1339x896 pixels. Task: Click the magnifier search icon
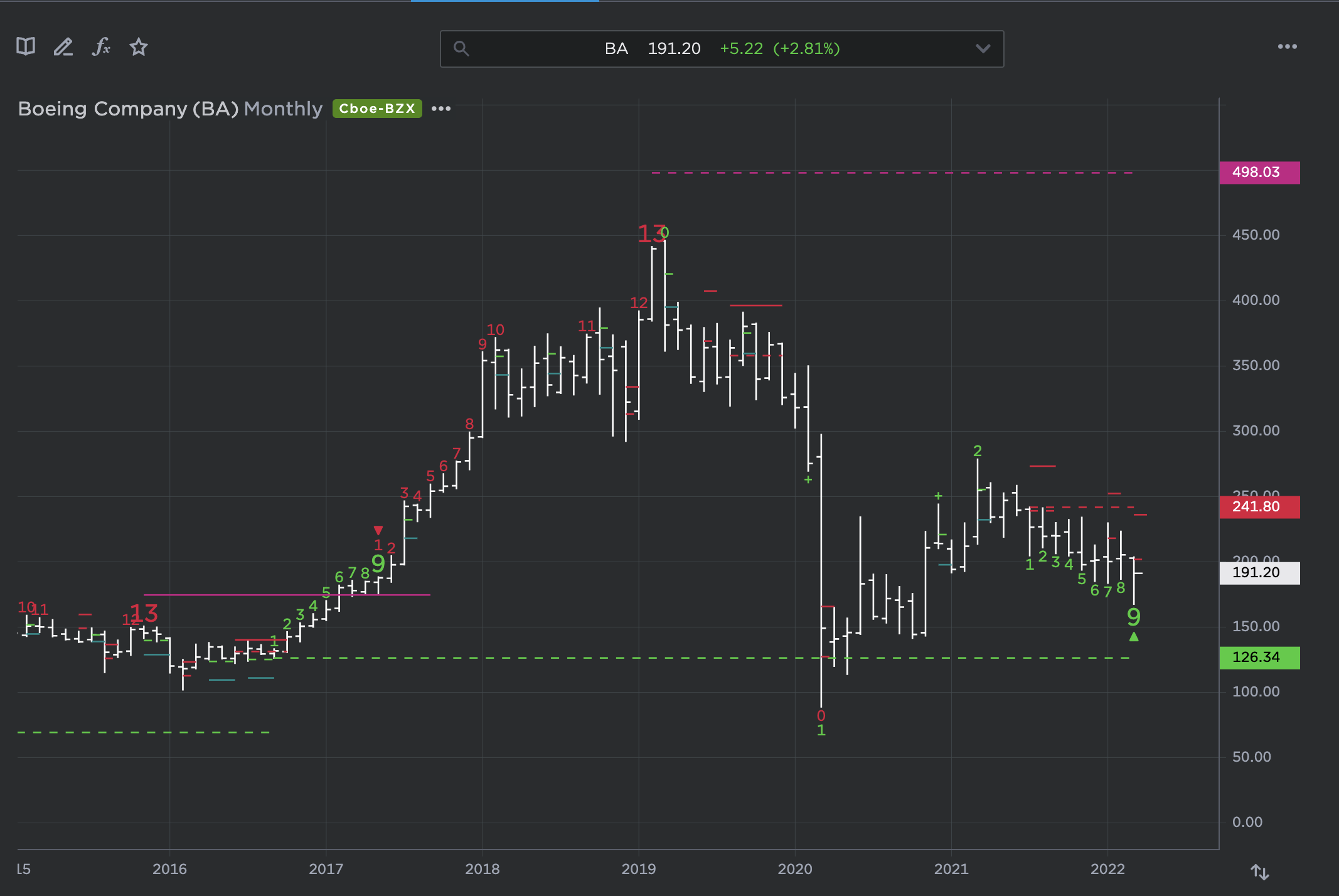461,48
